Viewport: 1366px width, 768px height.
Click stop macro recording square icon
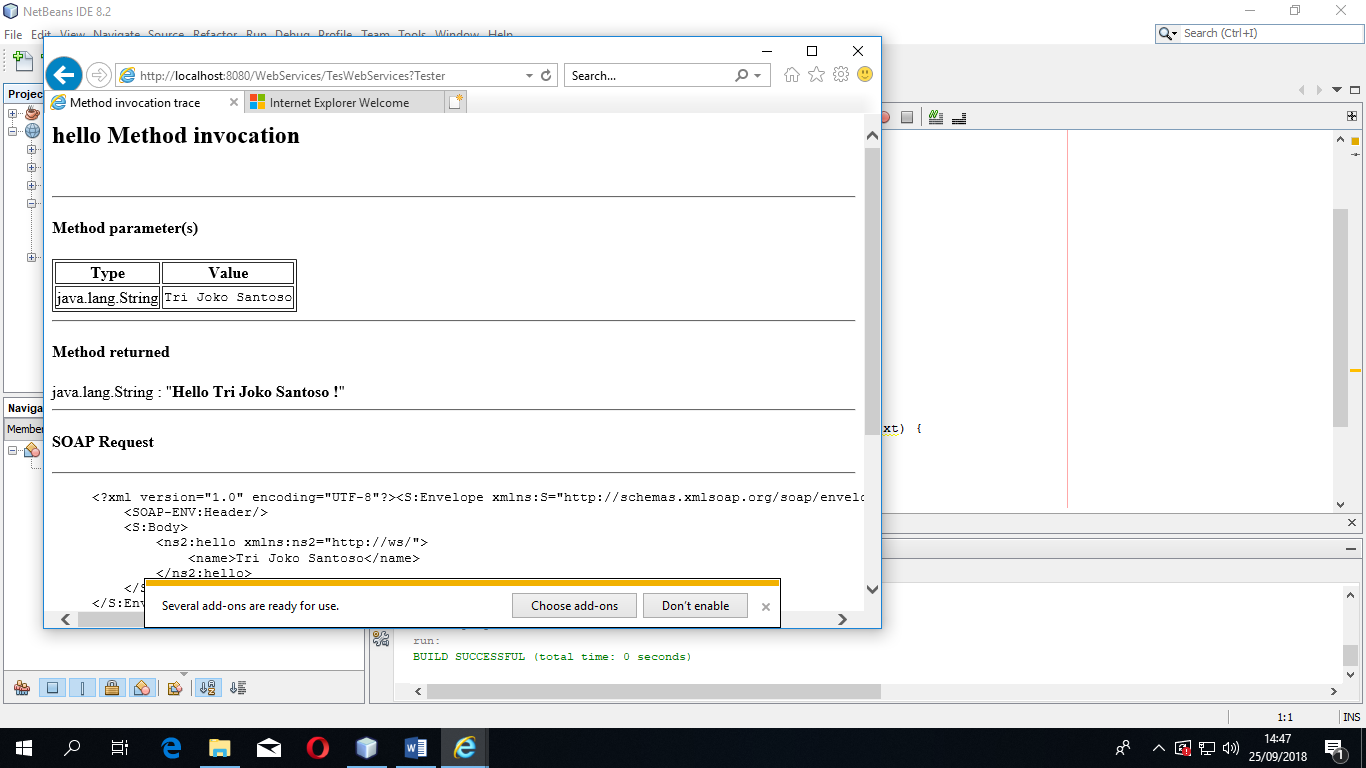(x=907, y=117)
